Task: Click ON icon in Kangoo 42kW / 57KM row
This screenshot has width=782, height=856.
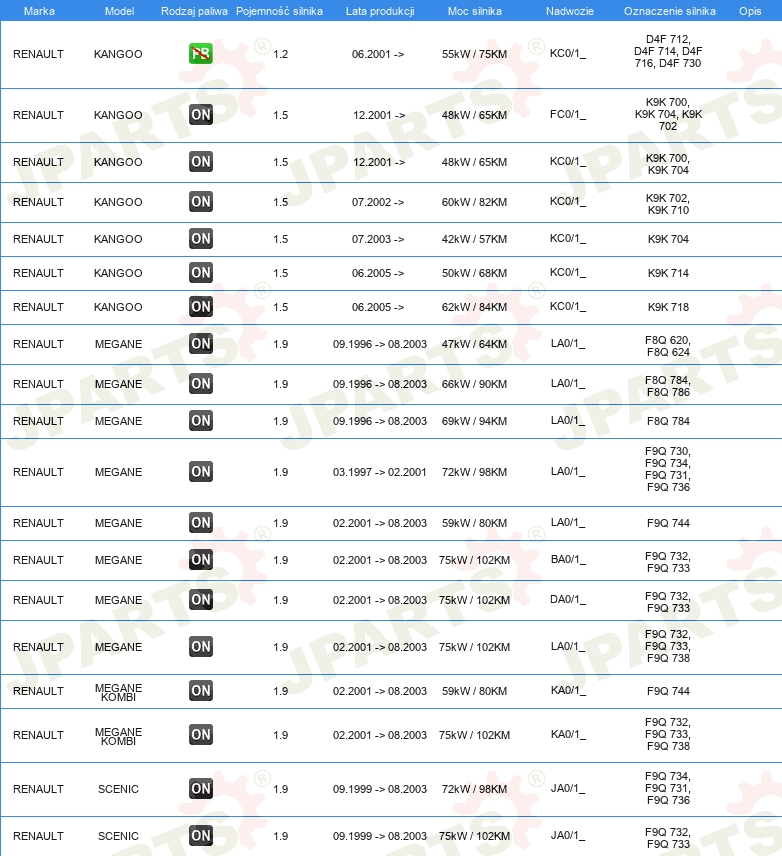Action: pos(200,239)
